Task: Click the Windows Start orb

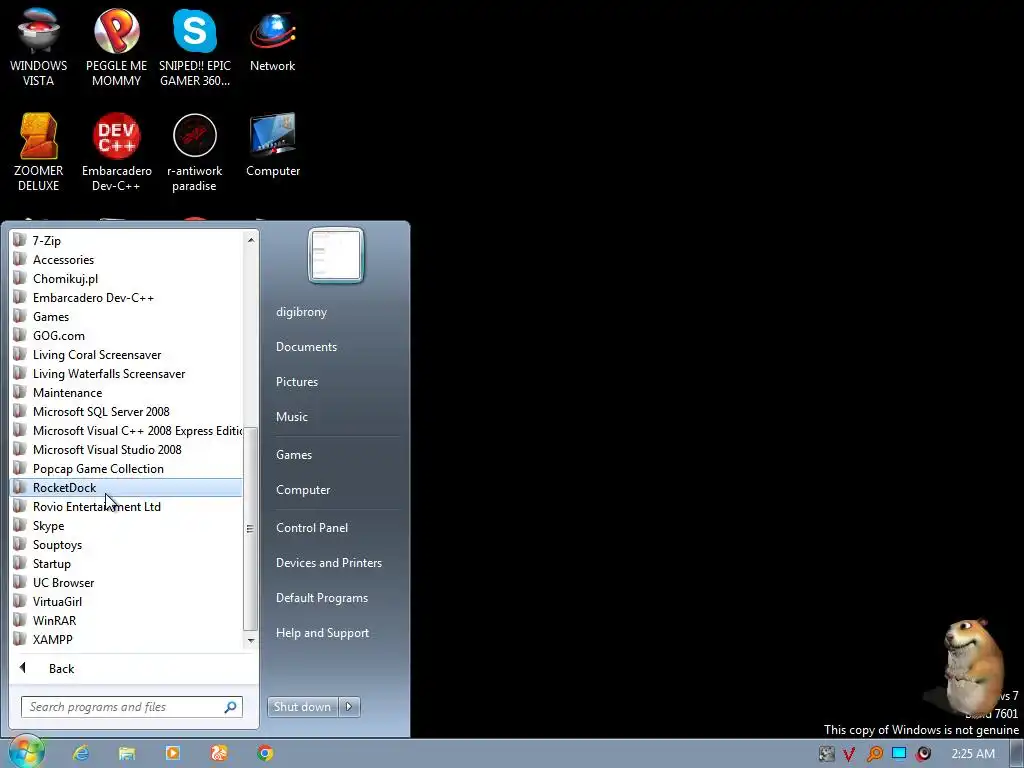Action: [x=25, y=752]
